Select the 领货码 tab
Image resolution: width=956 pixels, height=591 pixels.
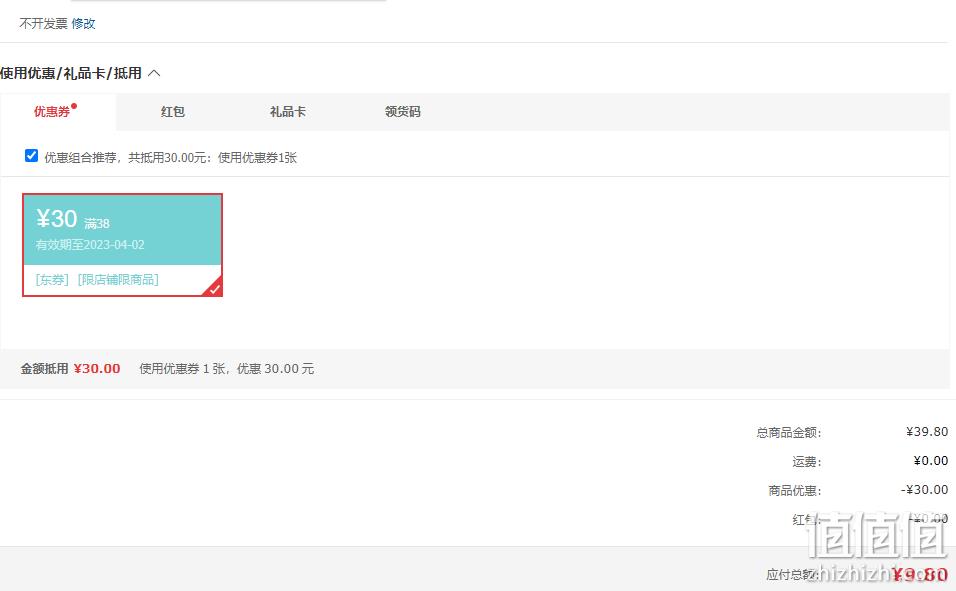pos(402,112)
